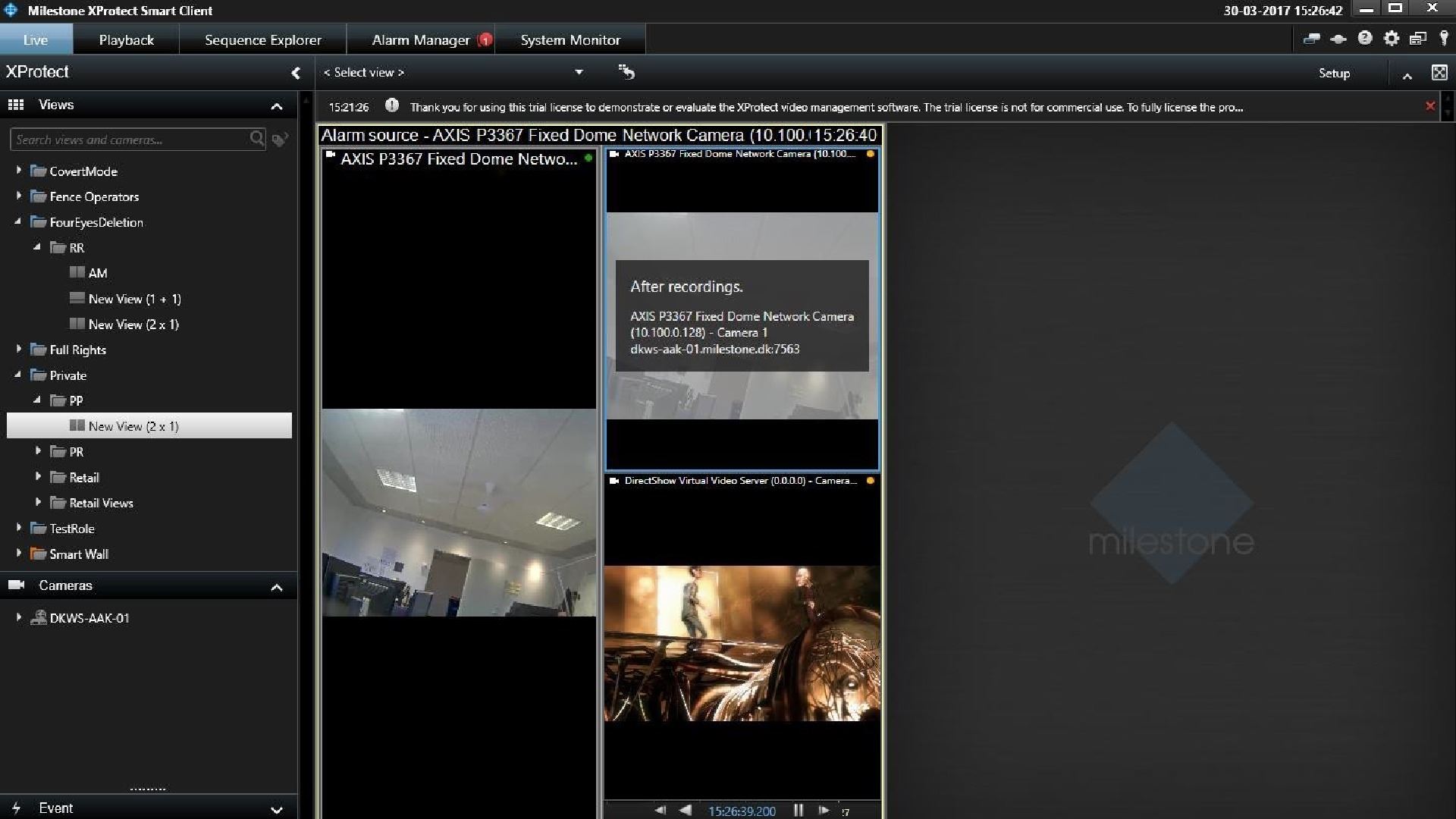Click the Views grid icon
Screen dimensions: 1456x819
[x=16, y=105]
